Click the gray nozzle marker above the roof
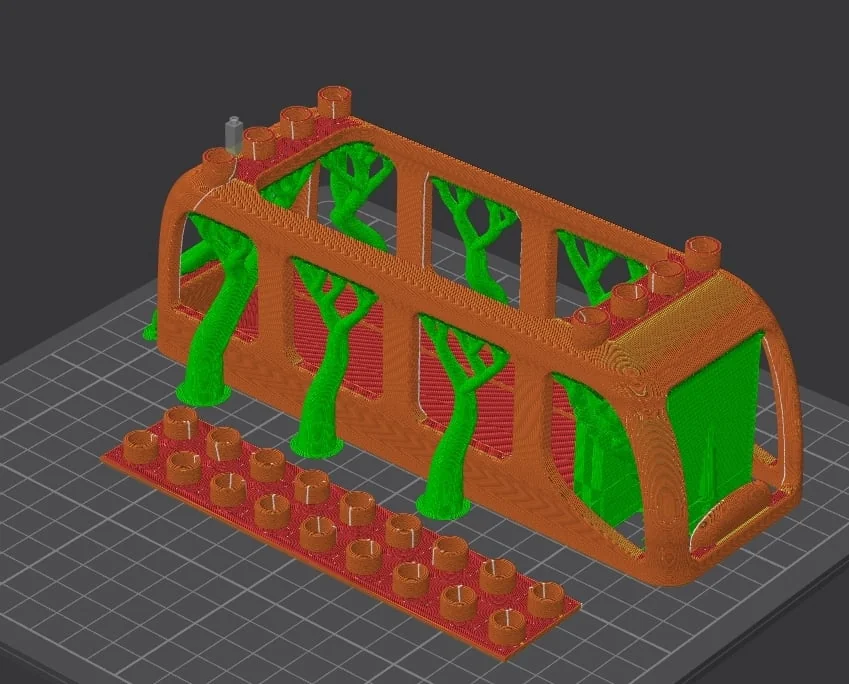The height and width of the screenshot is (684, 849). [x=233, y=132]
